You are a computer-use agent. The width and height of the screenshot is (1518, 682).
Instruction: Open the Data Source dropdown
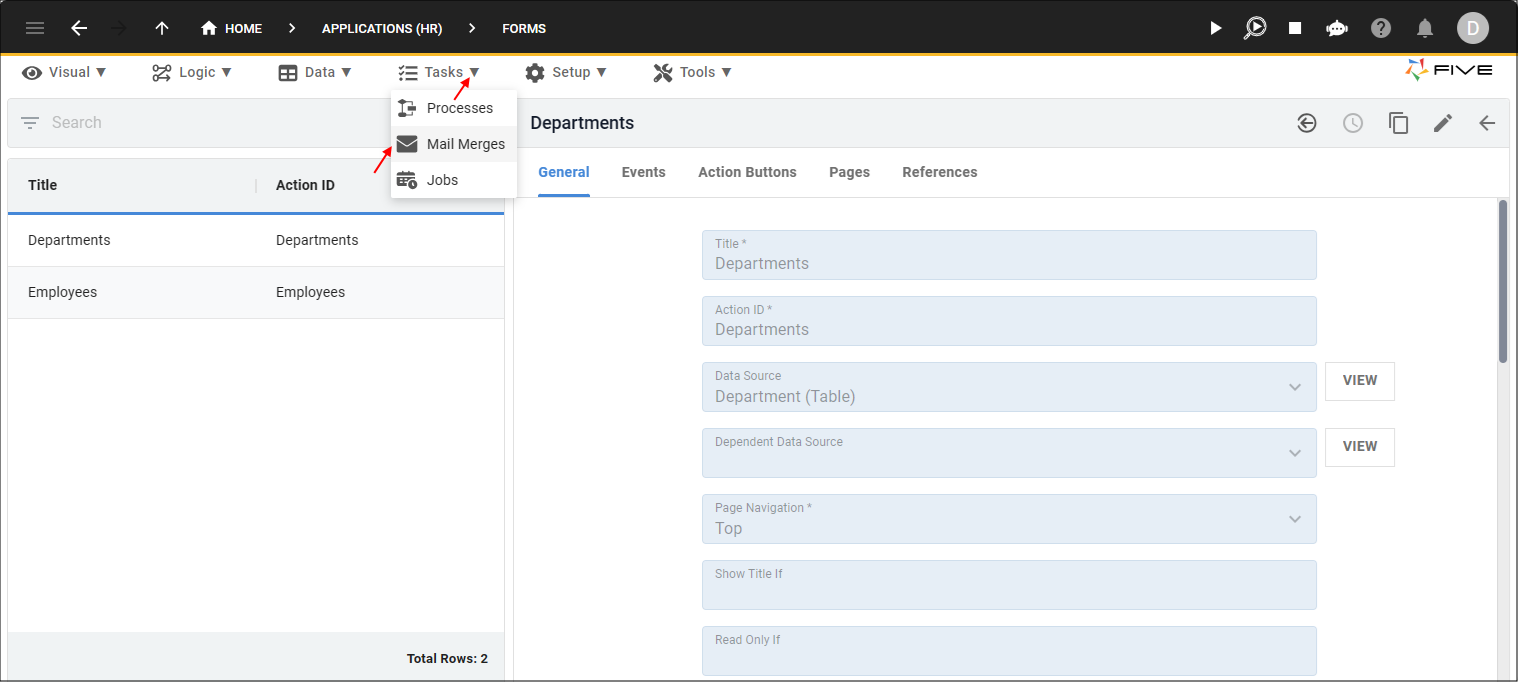pos(1009,387)
